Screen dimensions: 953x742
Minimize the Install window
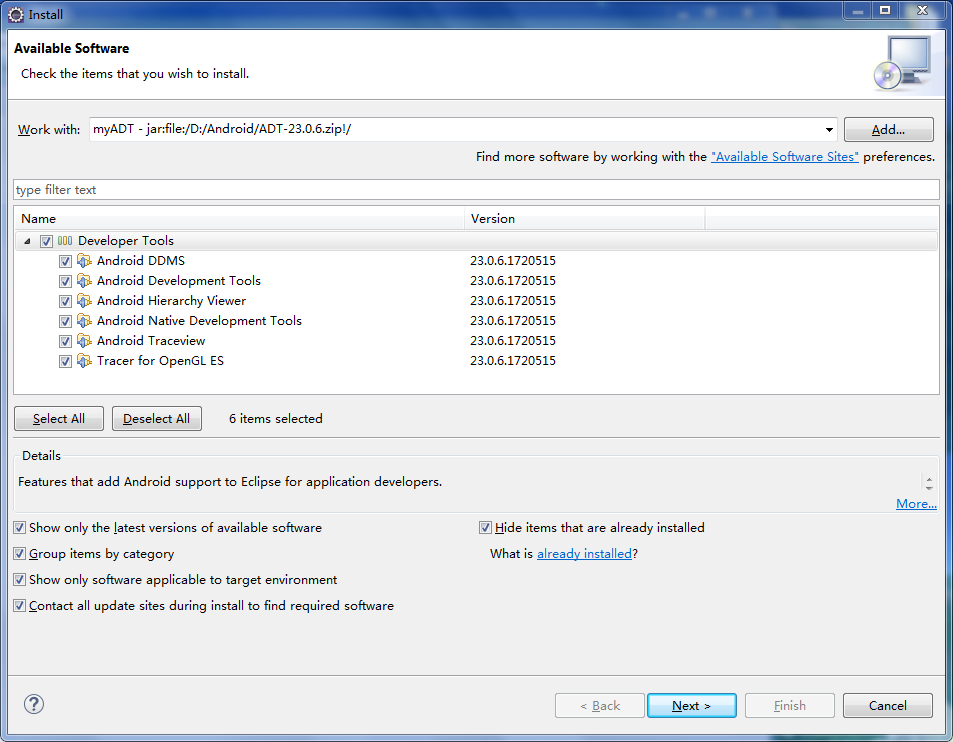pos(858,10)
